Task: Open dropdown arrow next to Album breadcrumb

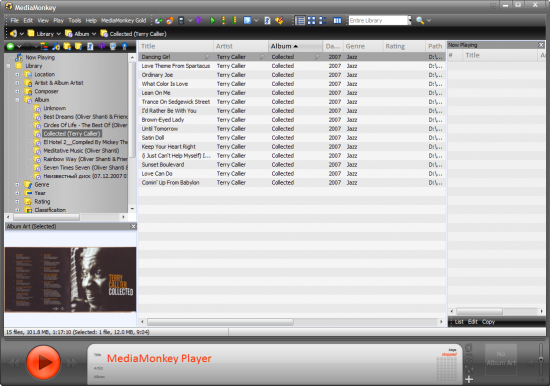Action: pos(94,34)
